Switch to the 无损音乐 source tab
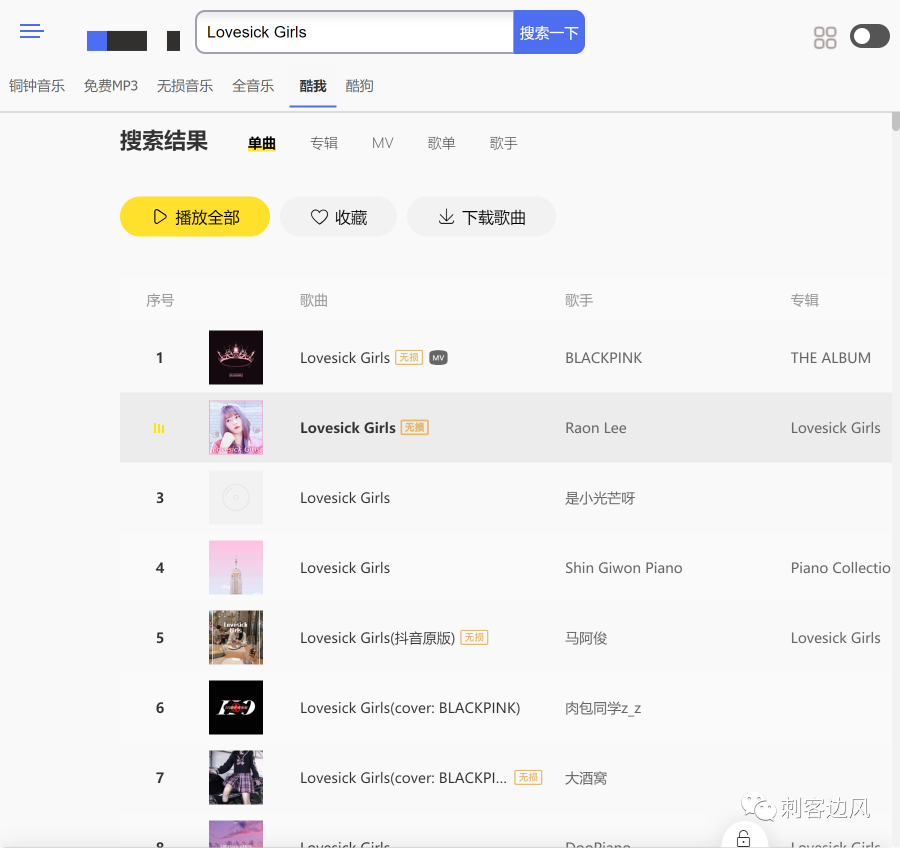This screenshot has width=900, height=848. pyautogui.click(x=185, y=86)
